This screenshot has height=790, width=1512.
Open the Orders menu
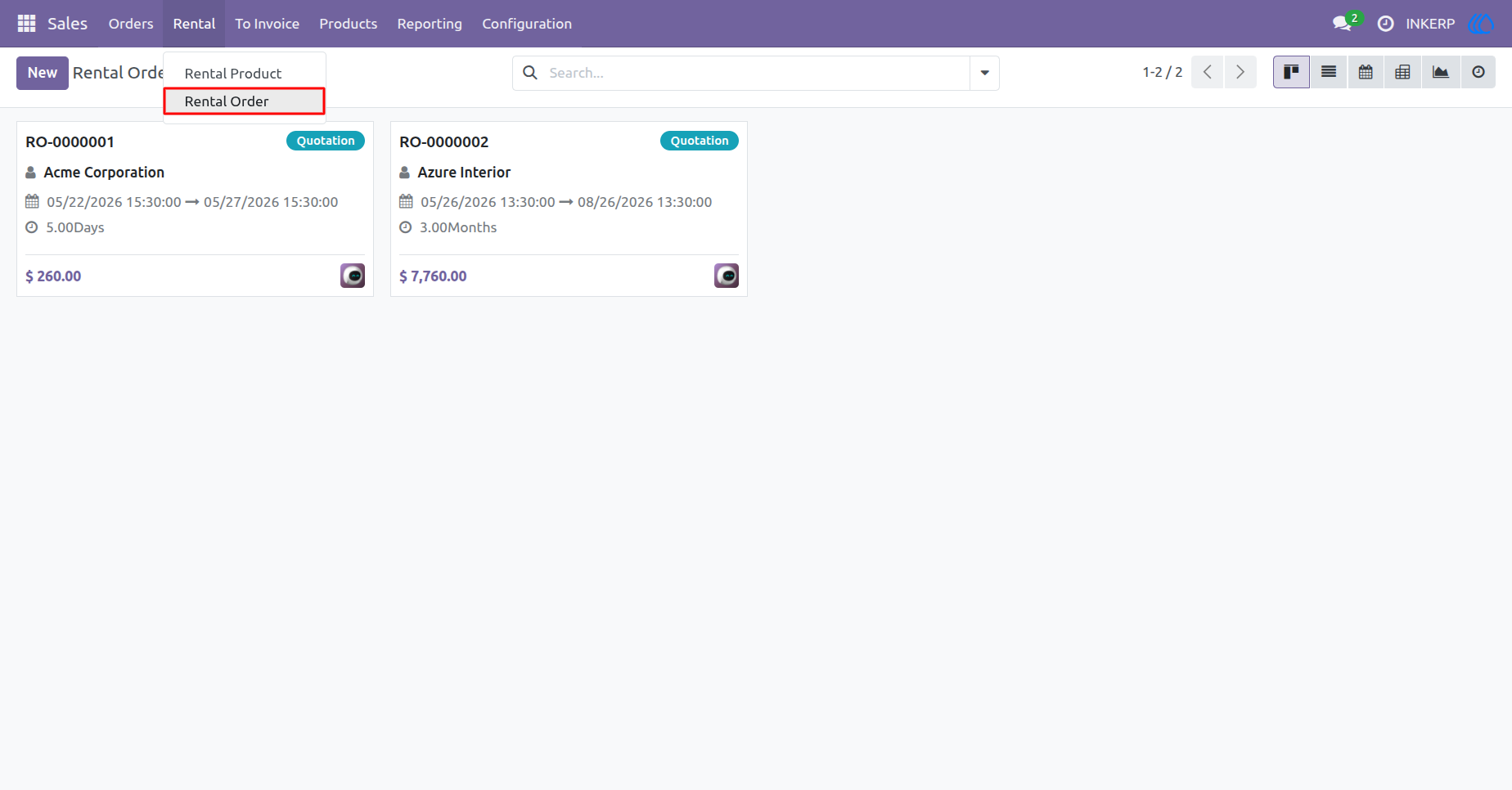pos(131,24)
